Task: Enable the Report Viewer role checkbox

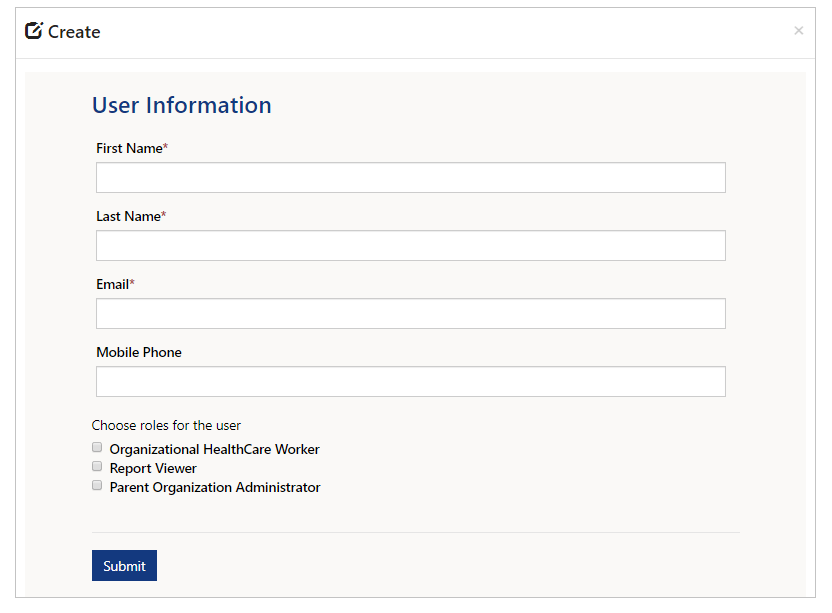Action: pos(97,466)
